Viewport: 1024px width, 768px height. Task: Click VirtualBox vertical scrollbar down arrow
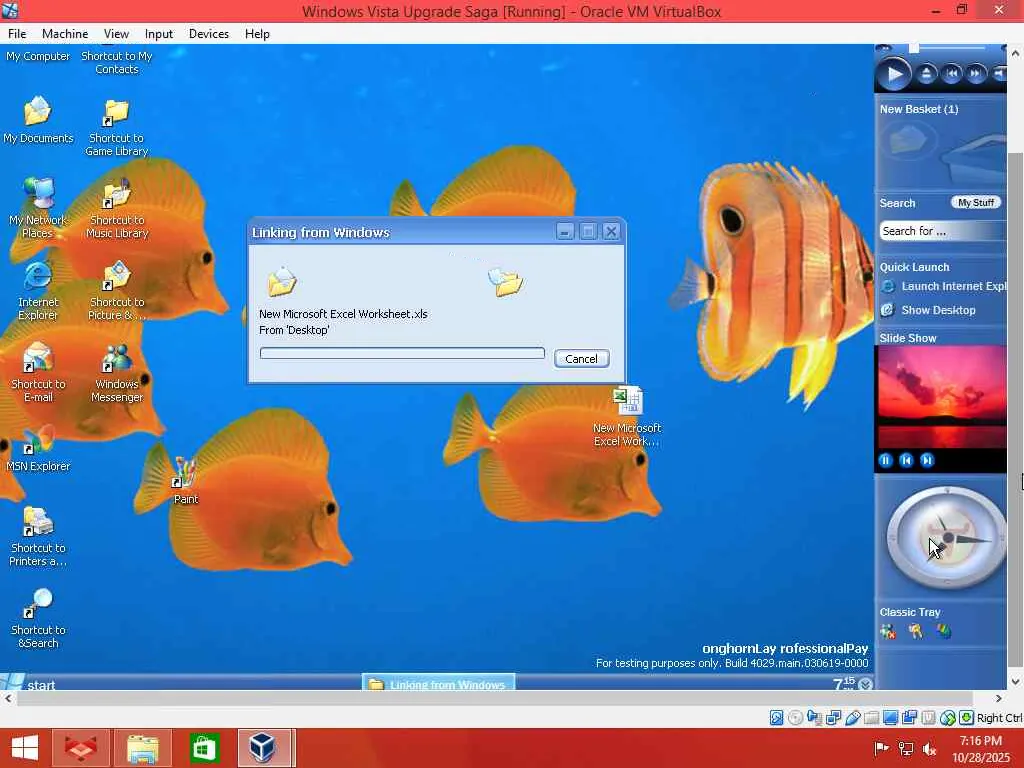click(x=1016, y=682)
